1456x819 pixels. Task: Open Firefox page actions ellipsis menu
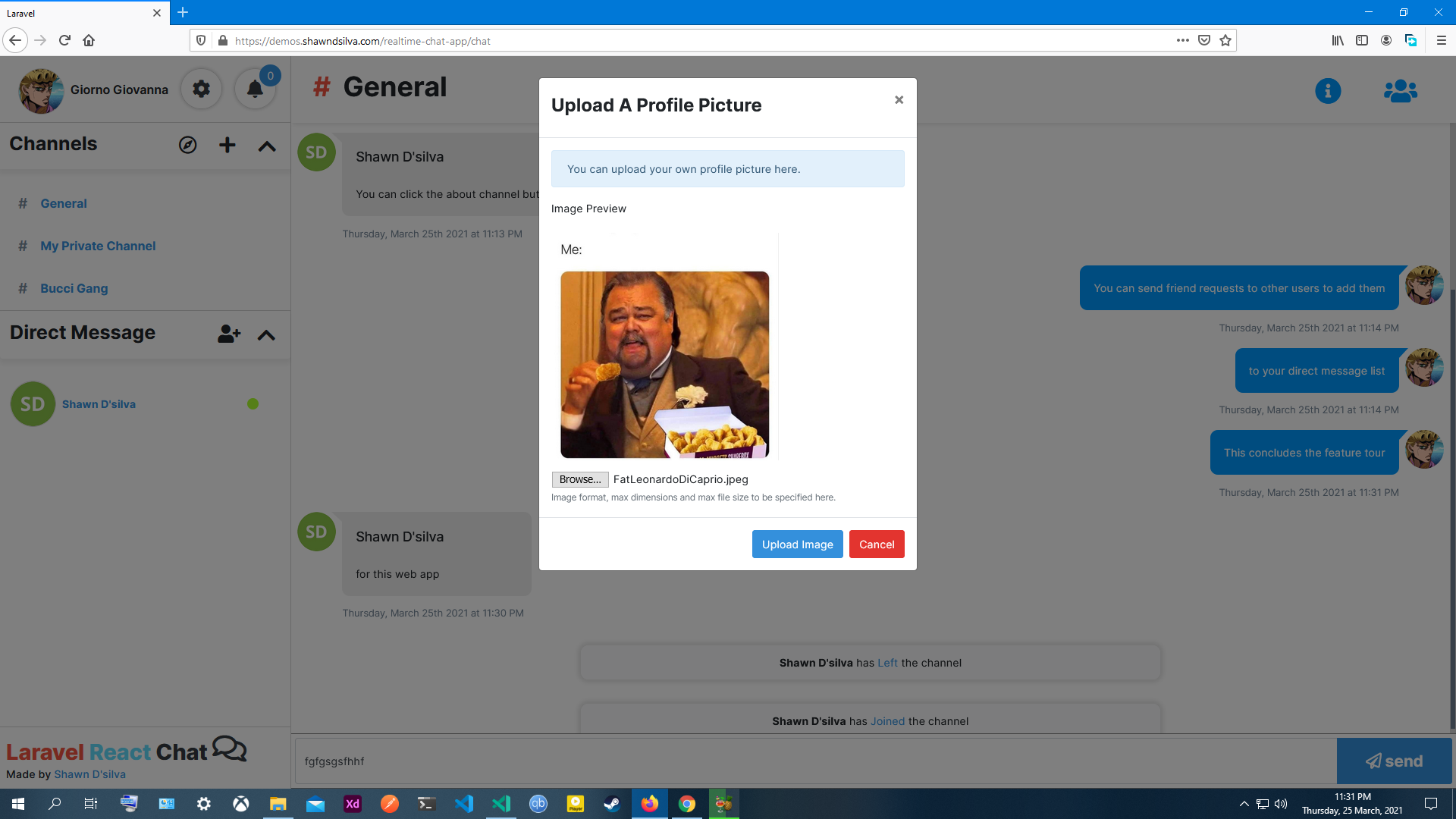pyautogui.click(x=1182, y=40)
